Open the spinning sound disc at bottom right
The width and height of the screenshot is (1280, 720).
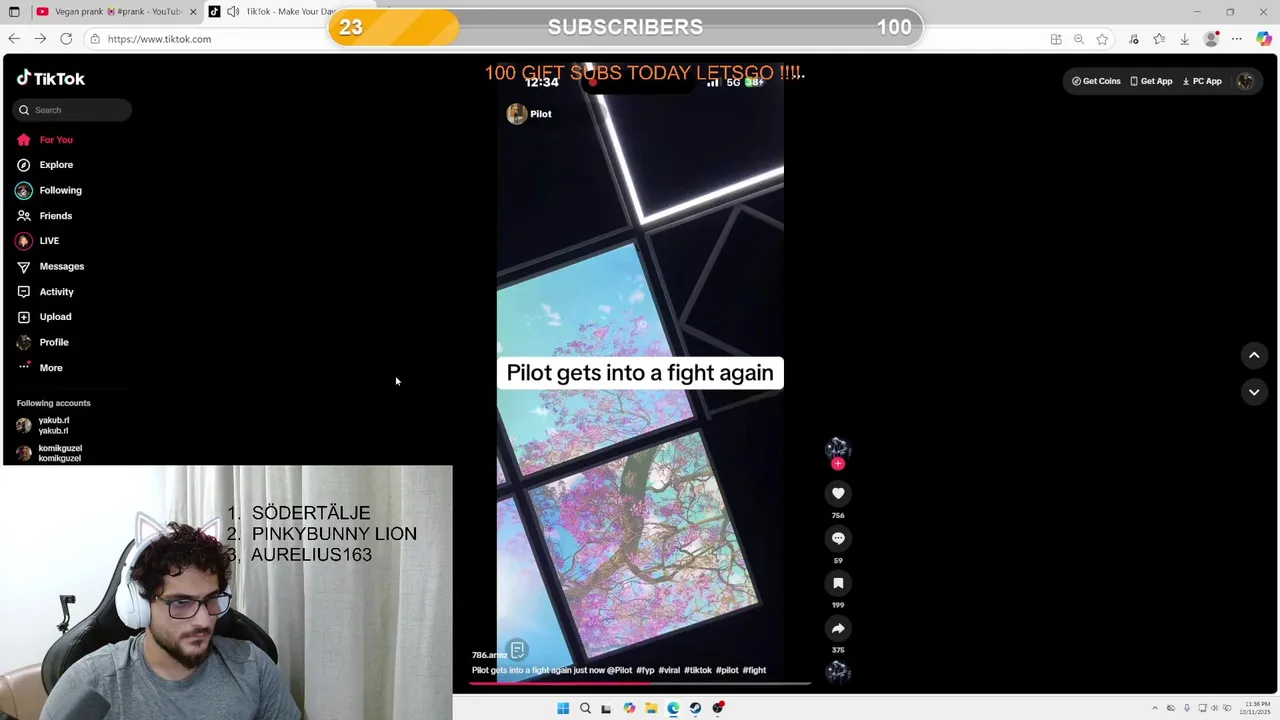tap(838, 671)
